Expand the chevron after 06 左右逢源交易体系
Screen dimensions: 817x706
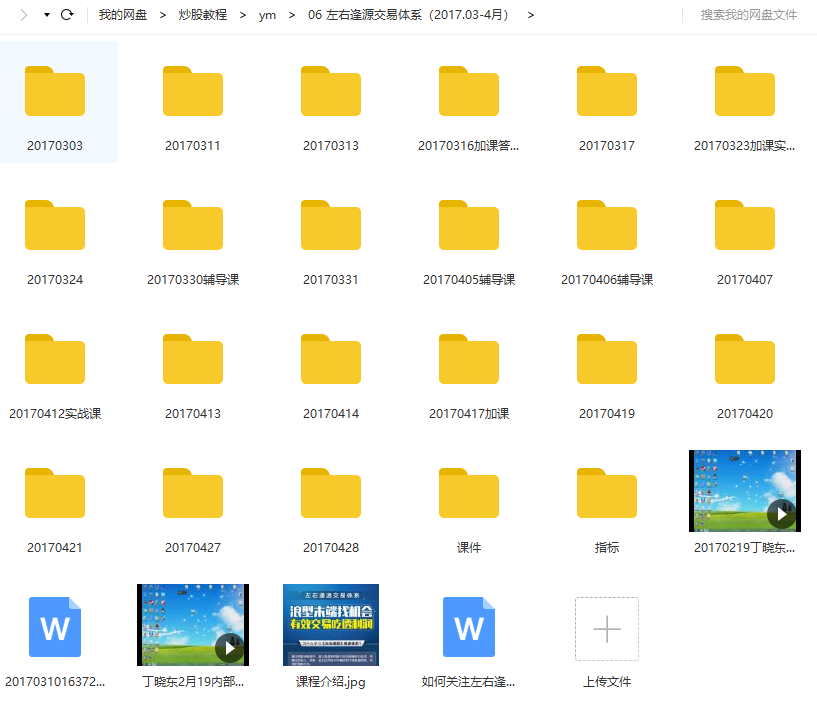pyautogui.click(x=530, y=15)
